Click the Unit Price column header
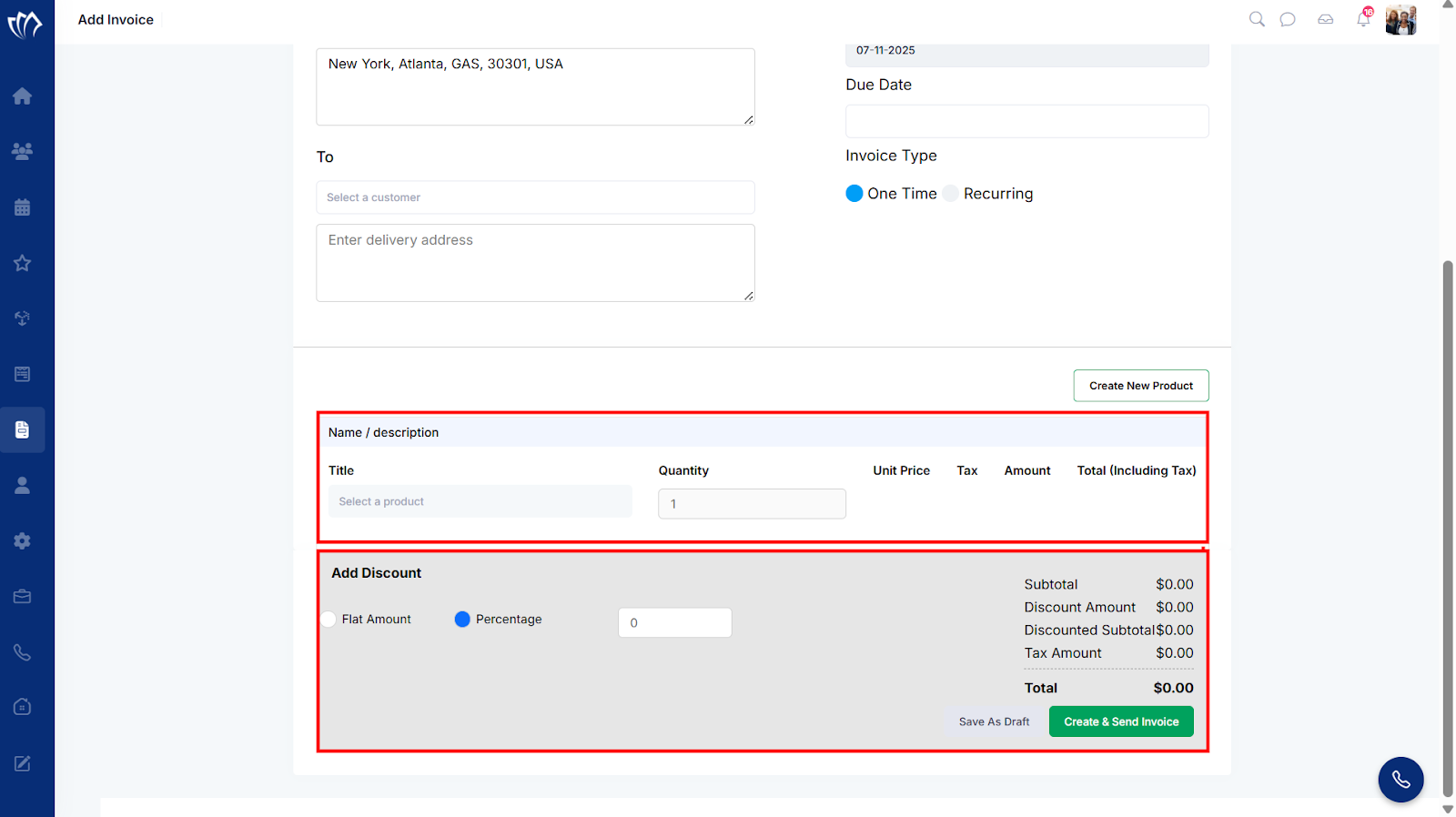The image size is (1456, 817). click(901, 470)
